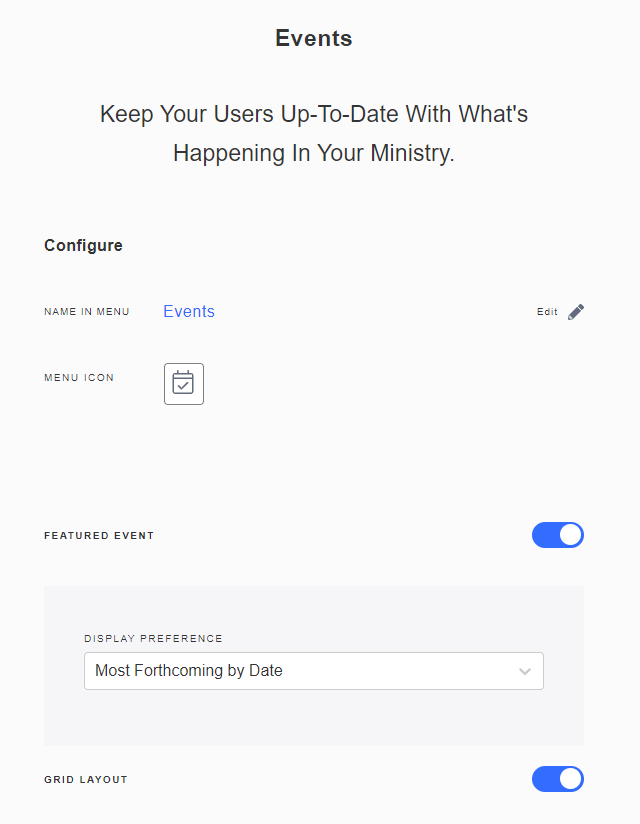Click the Display Preference field showing Most Forthcoming by Date
Viewport: 640px width, 824px height.
point(313,671)
